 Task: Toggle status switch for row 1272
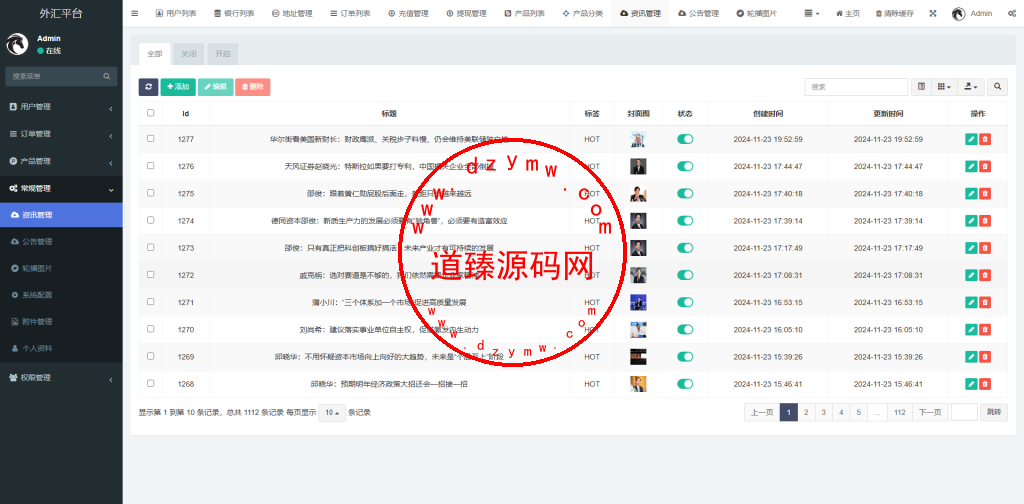tap(685, 275)
